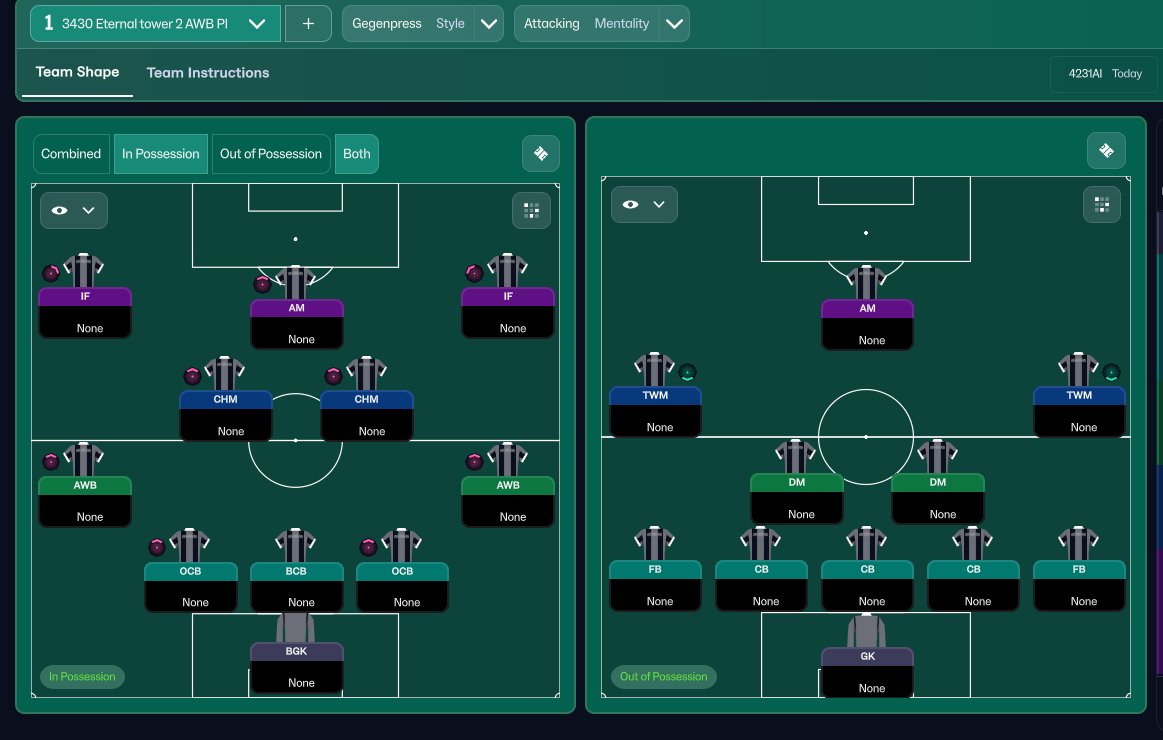Viewport: 1163px width, 740px height.
Task: Open player instructions icon beside left IF
Action: tap(50, 274)
